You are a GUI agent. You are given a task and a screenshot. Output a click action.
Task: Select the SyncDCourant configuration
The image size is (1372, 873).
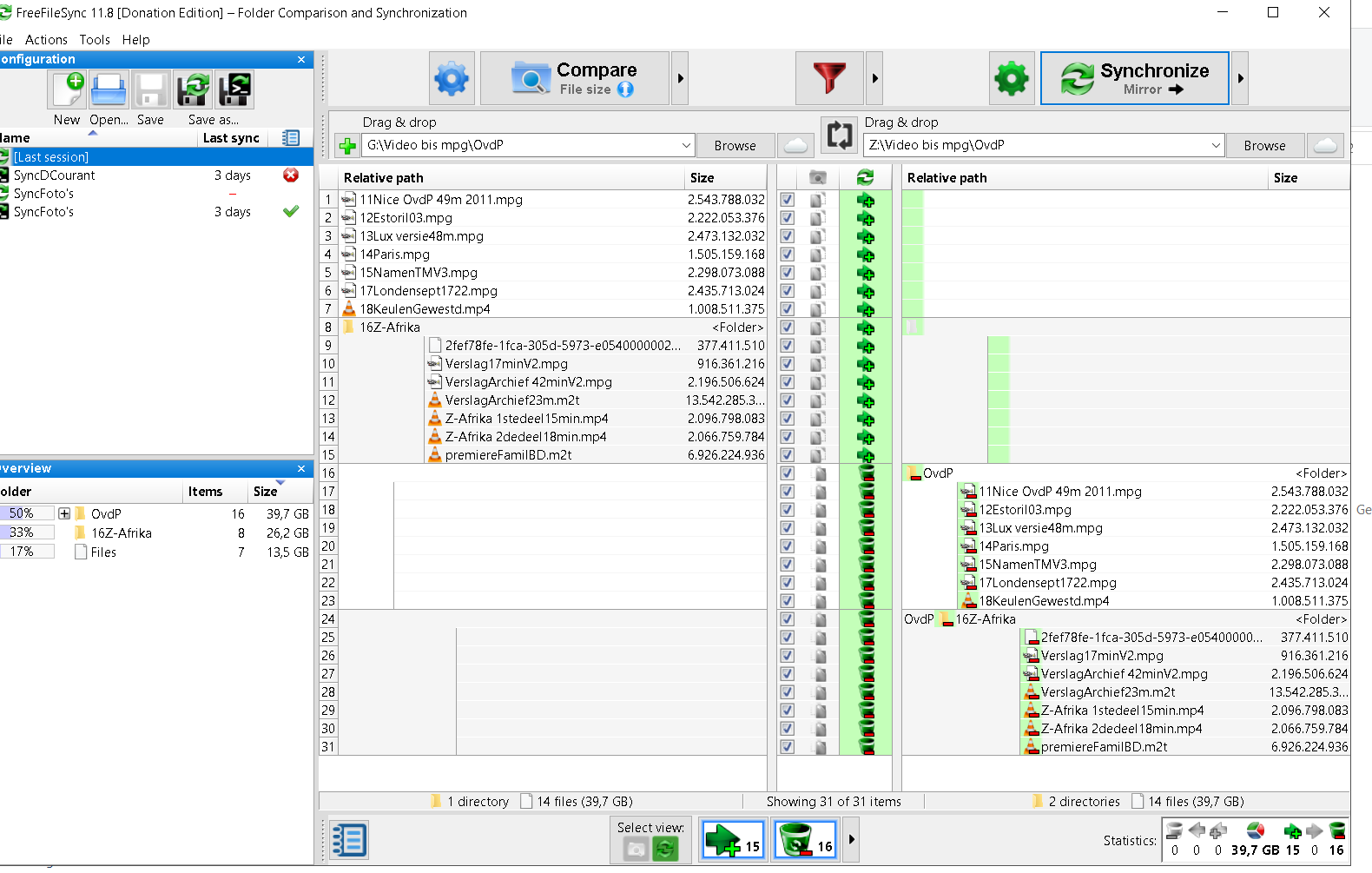tap(156, 175)
